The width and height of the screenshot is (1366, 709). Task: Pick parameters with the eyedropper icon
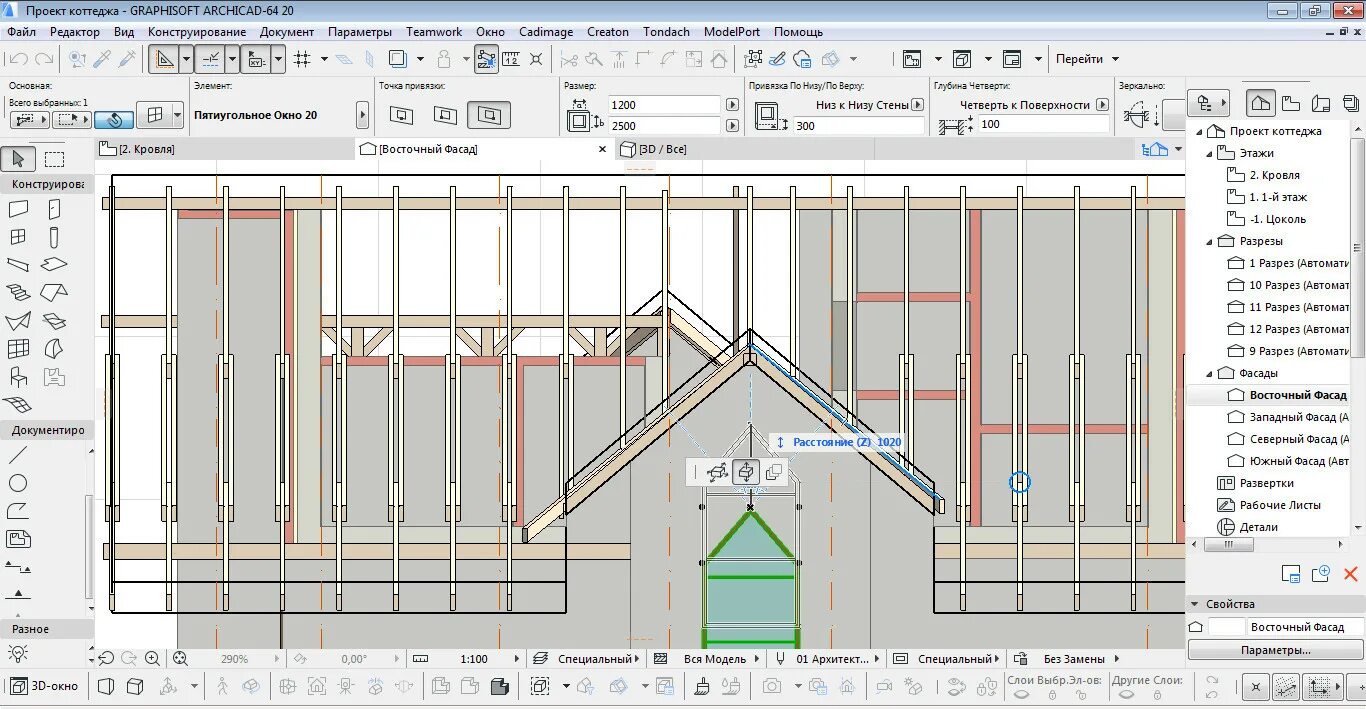point(103,59)
